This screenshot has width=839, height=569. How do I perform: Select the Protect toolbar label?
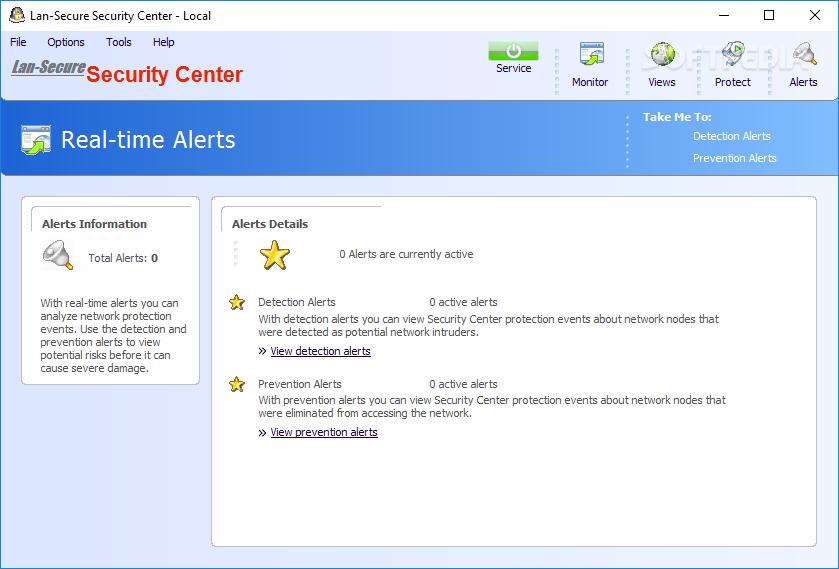pyautogui.click(x=733, y=82)
